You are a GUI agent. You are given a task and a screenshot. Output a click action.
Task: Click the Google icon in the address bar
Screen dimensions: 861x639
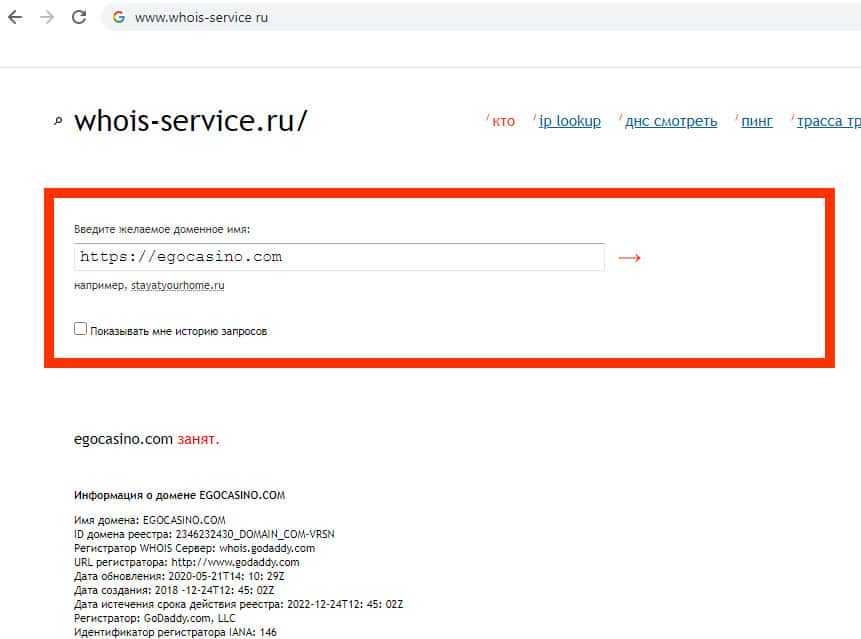tap(119, 17)
